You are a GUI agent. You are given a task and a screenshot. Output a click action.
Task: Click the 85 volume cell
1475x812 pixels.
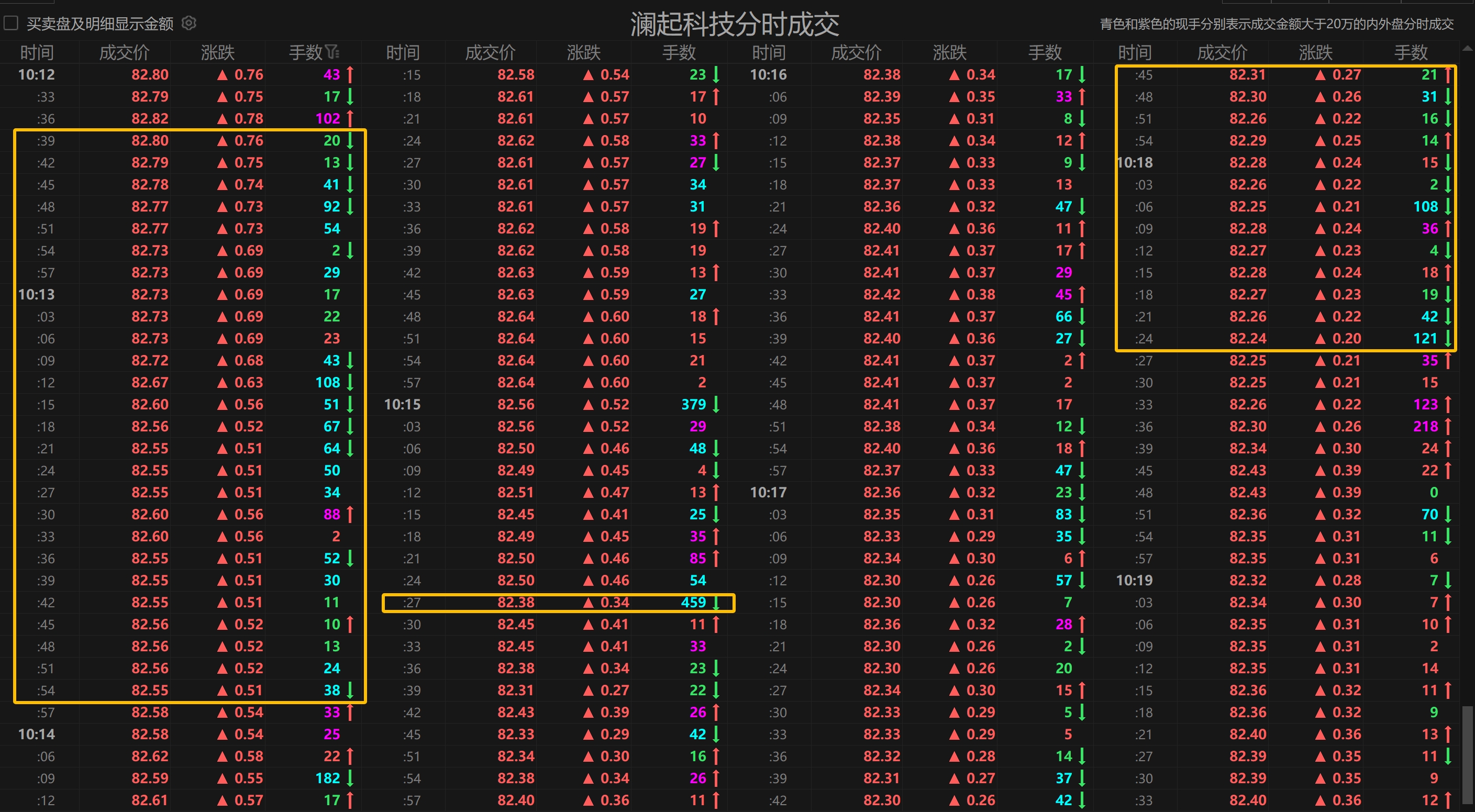pos(697,558)
